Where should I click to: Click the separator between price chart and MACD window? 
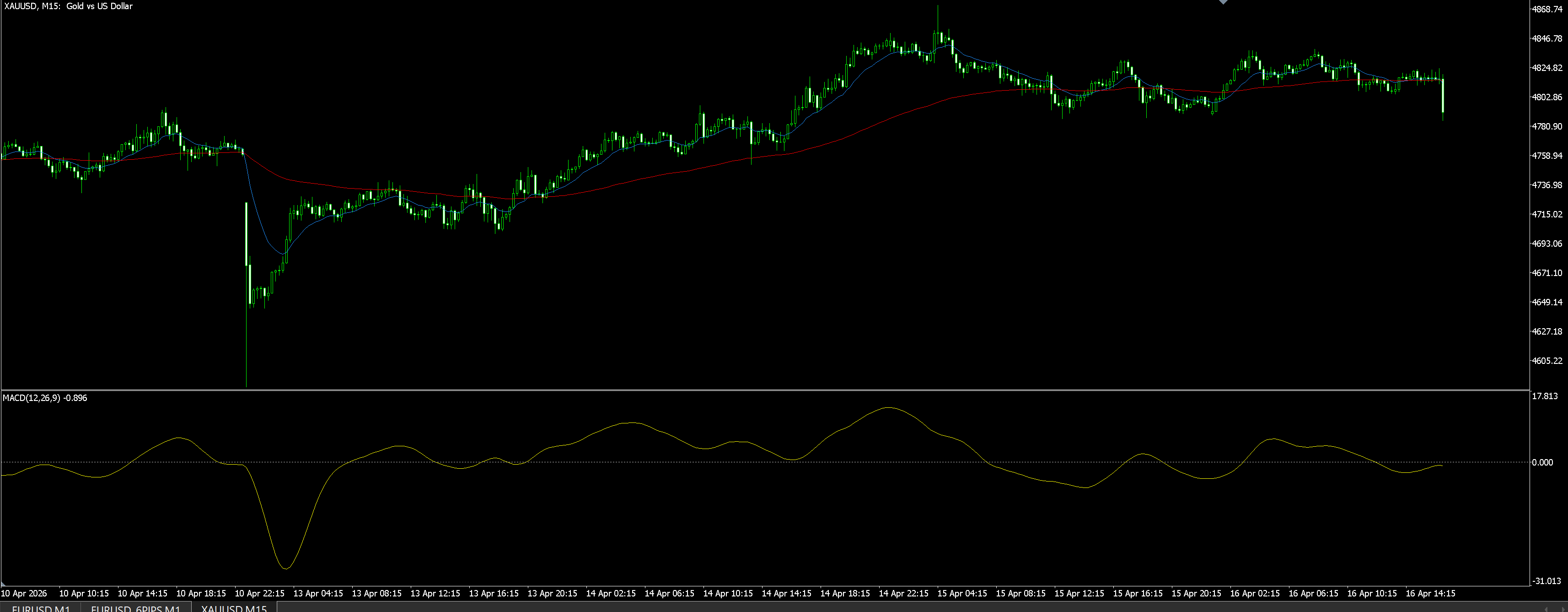764,390
